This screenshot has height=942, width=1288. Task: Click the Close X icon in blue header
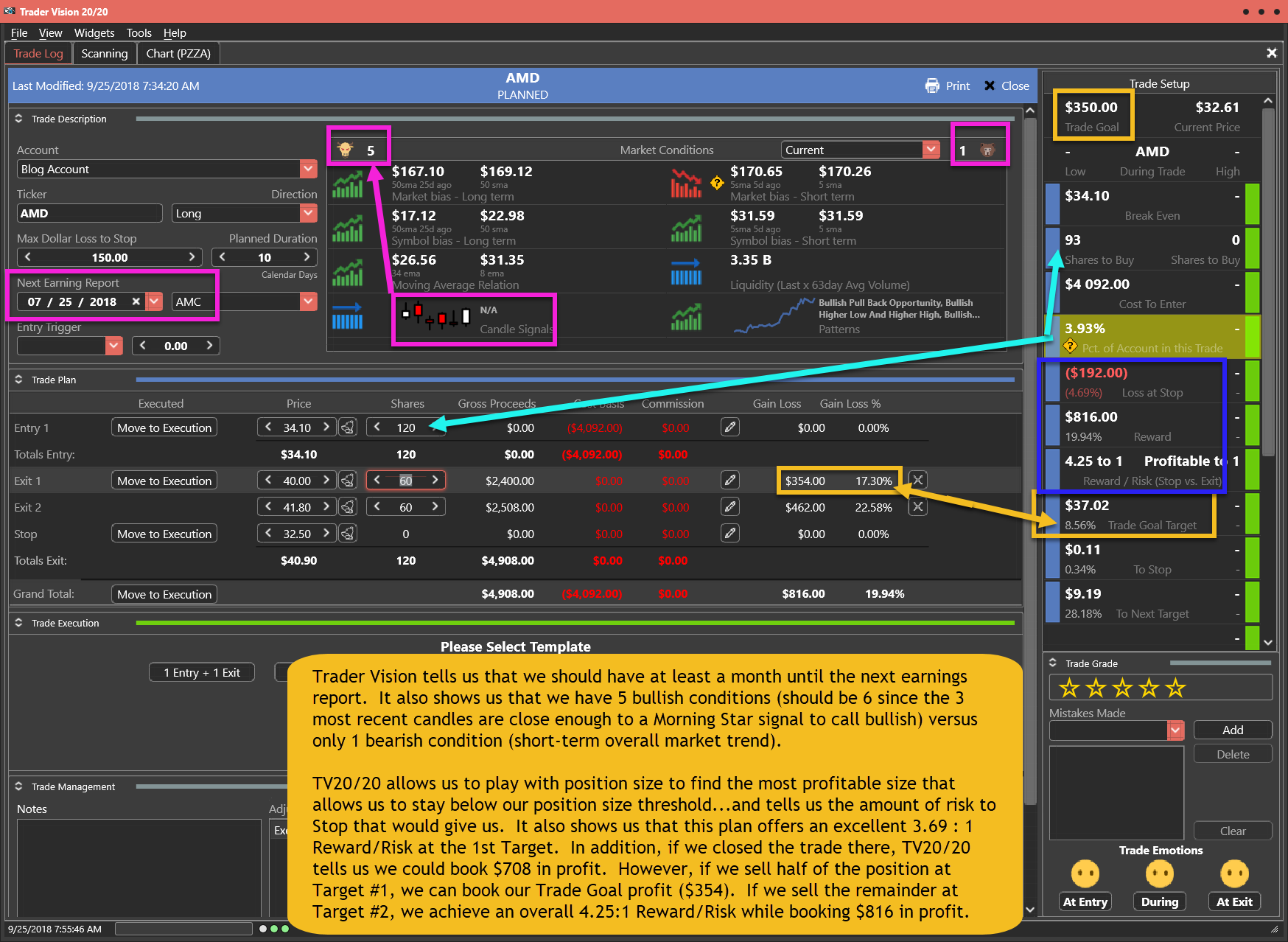[990, 86]
